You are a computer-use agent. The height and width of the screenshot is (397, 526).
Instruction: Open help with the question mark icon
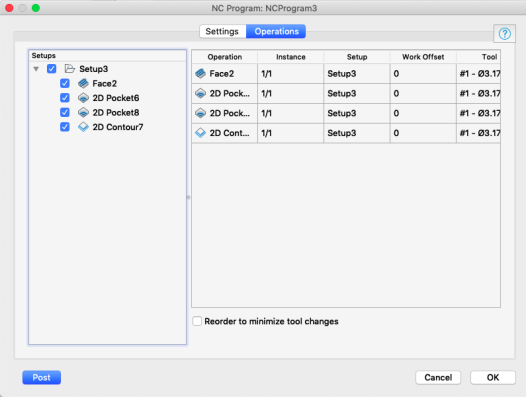pyautogui.click(x=505, y=34)
